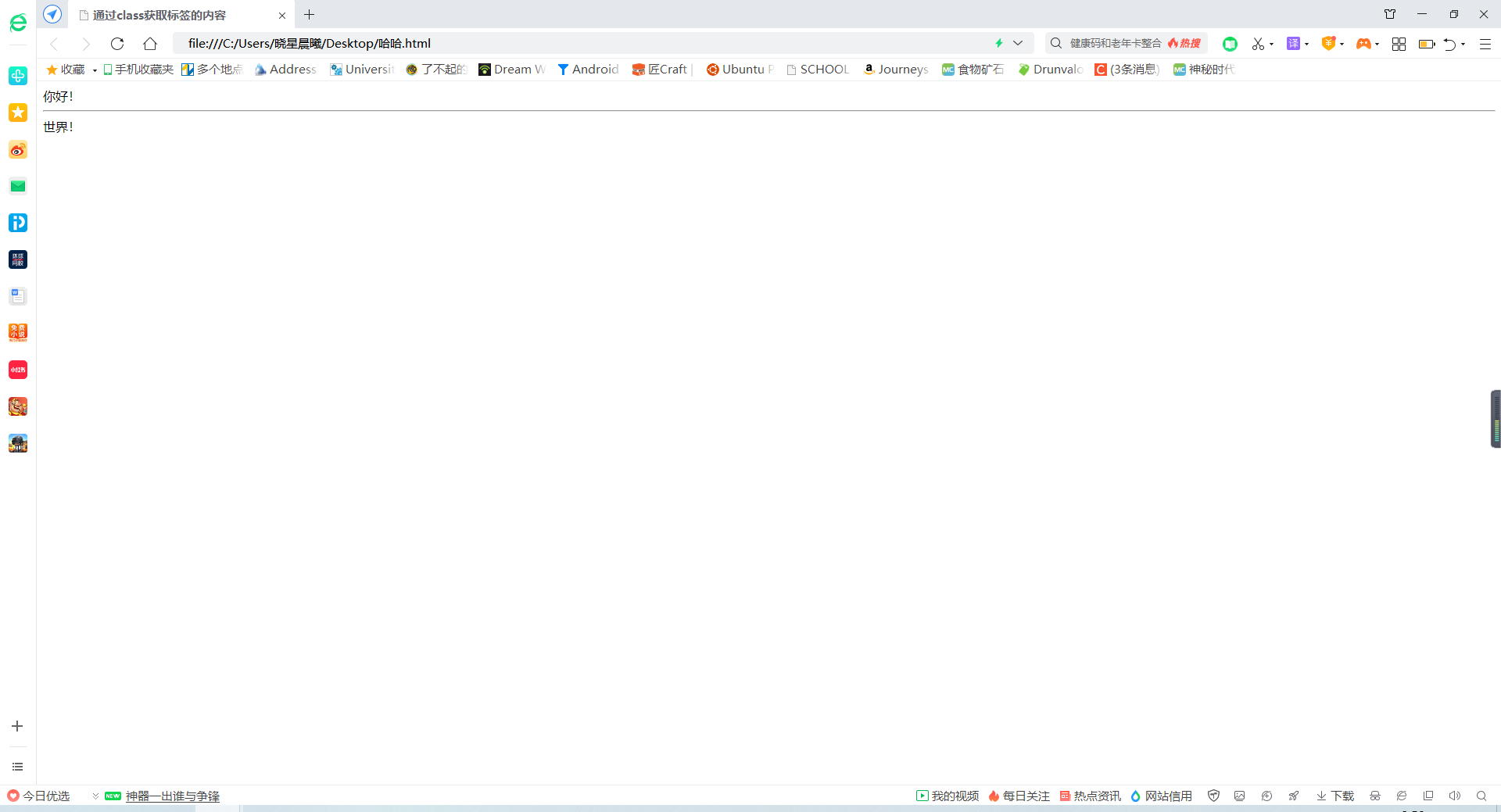
Task: Open the Dream W bookmark
Action: pyautogui.click(x=512, y=70)
